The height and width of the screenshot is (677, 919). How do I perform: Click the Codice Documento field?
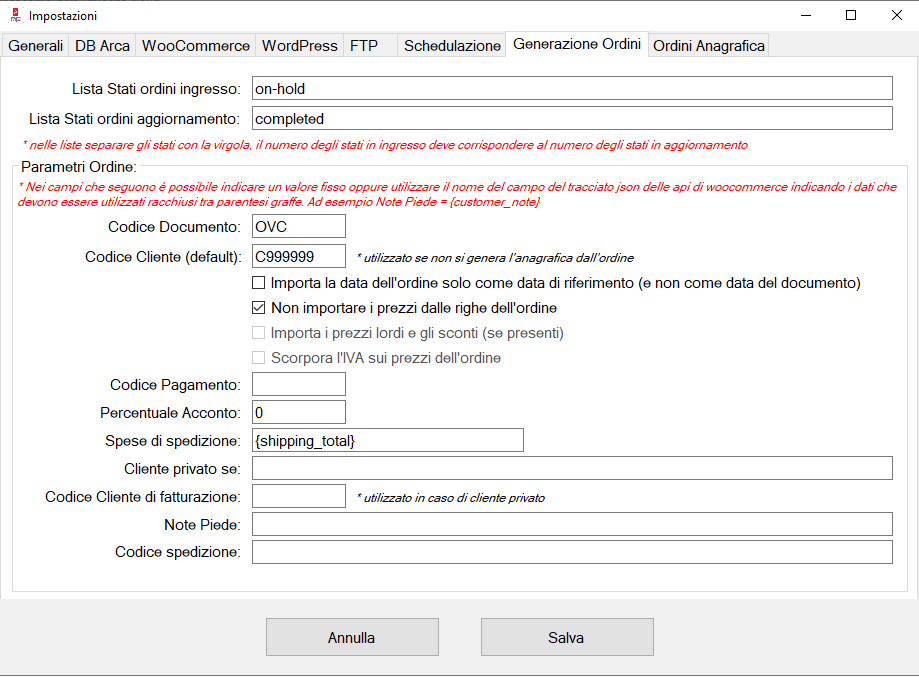click(298, 227)
